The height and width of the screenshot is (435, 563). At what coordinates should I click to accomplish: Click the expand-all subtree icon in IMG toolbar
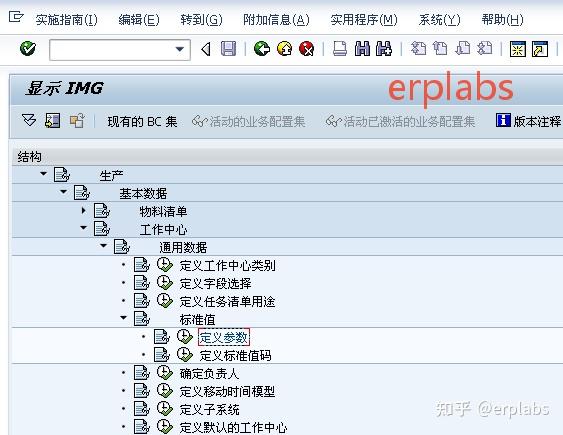tap(29, 120)
